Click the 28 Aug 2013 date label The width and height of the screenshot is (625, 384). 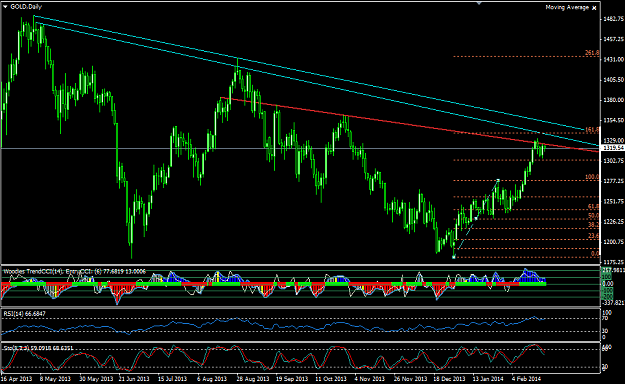tap(252, 378)
